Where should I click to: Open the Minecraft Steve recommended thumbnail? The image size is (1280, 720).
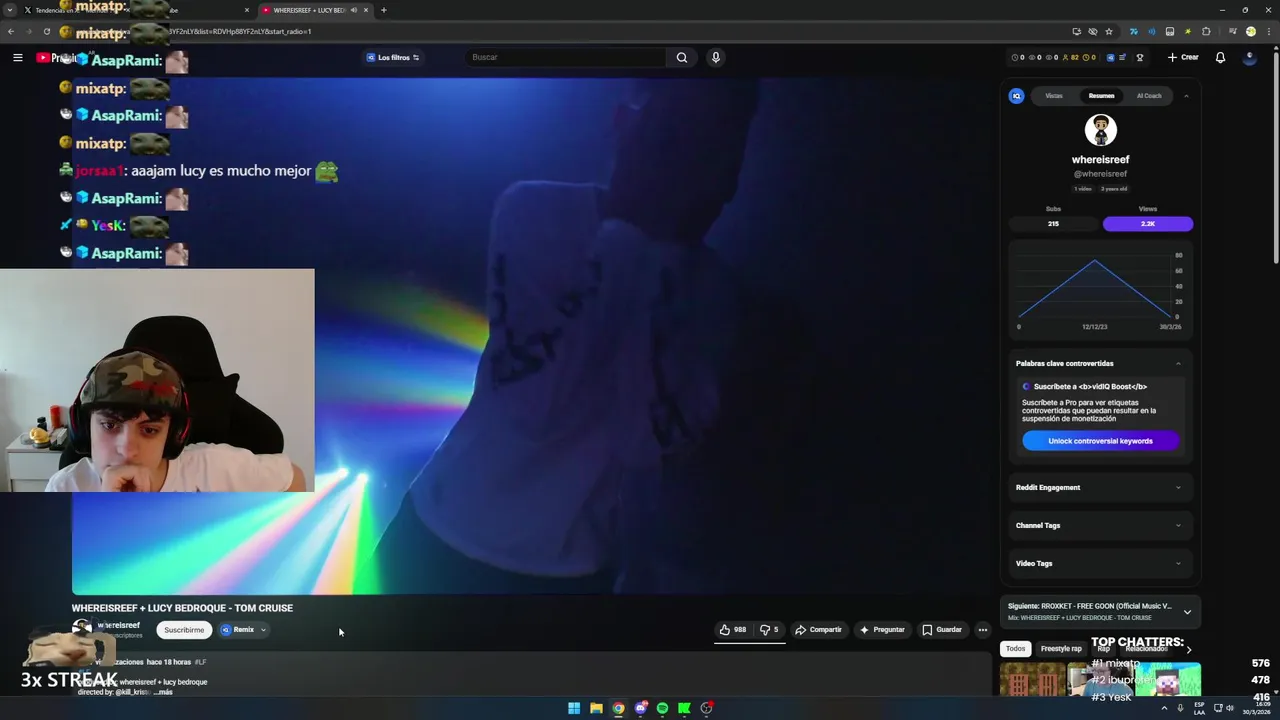pyautogui.click(x=1167, y=680)
